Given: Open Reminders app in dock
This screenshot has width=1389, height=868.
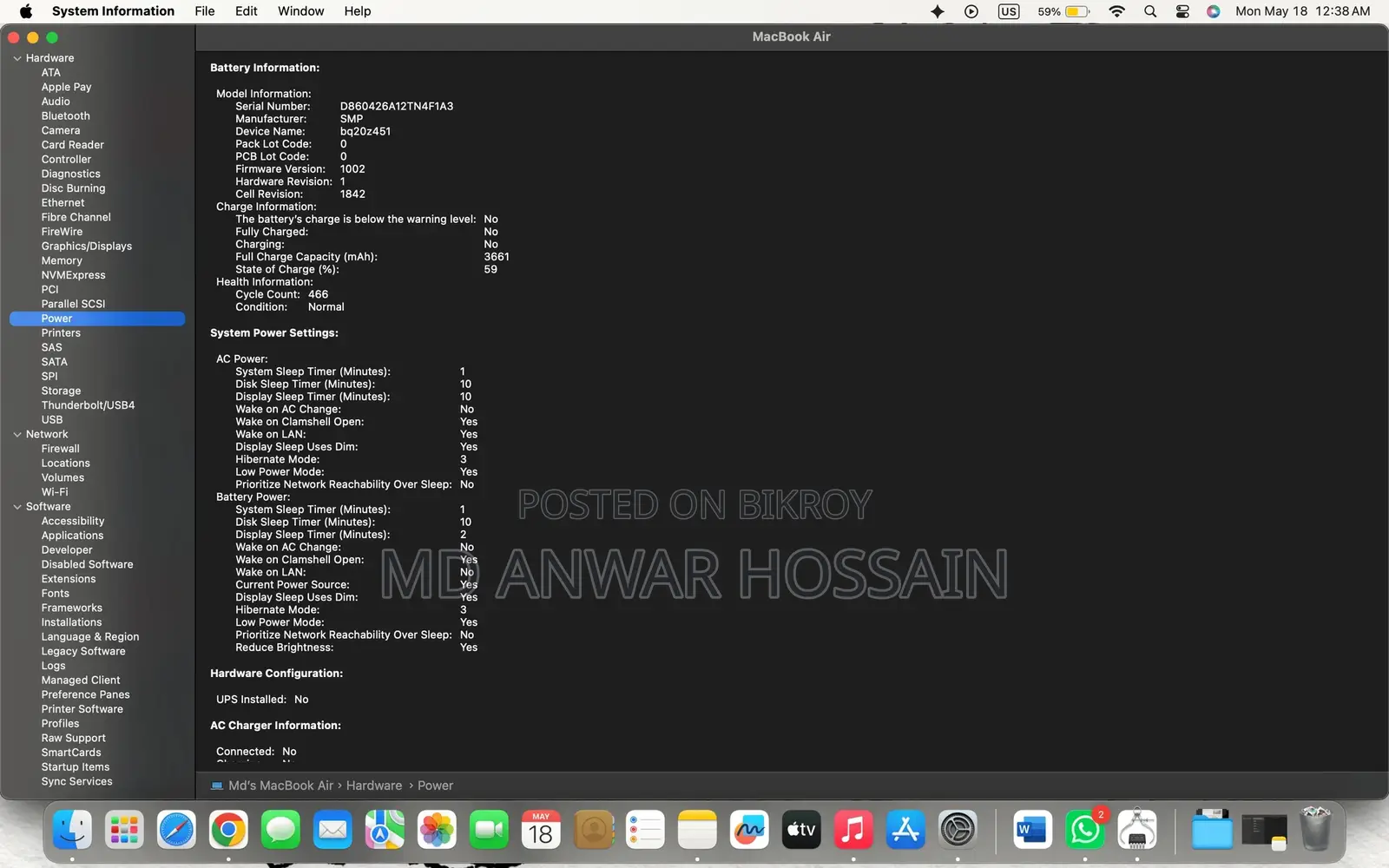Looking at the screenshot, I should pos(645,831).
